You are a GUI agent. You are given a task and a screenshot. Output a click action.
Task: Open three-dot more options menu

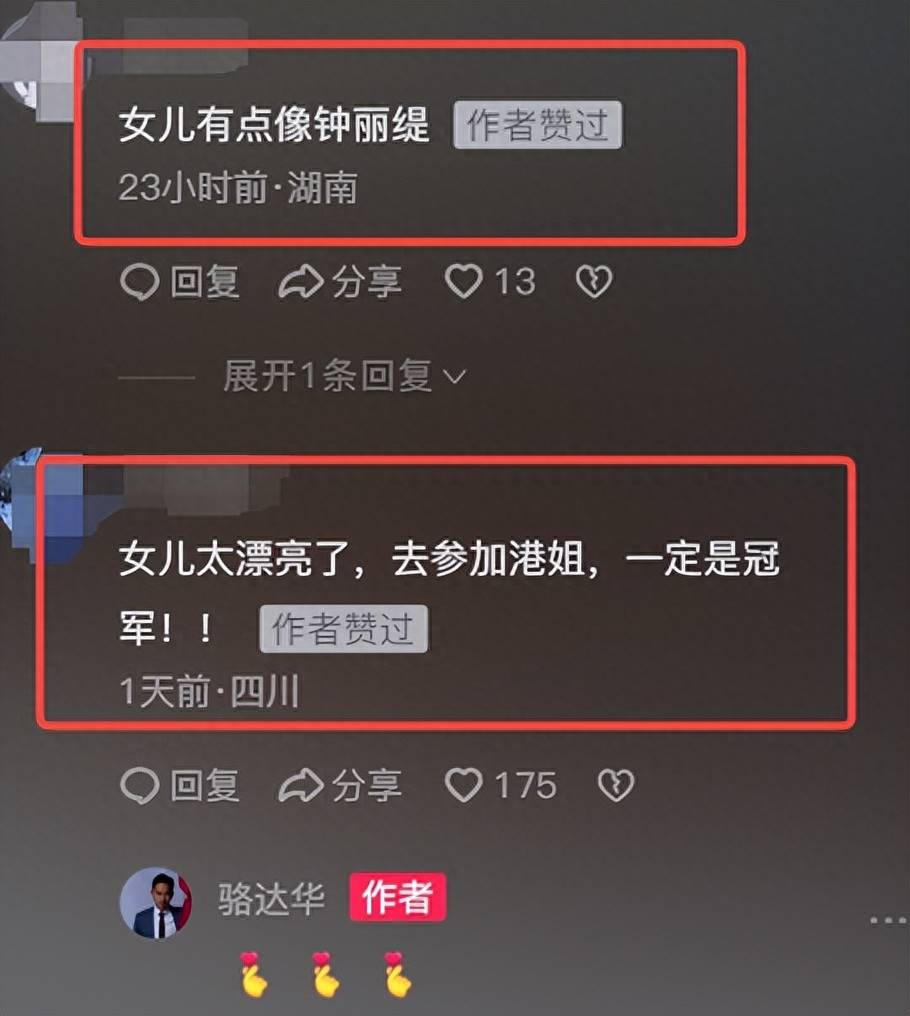pyautogui.click(x=888, y=920)
